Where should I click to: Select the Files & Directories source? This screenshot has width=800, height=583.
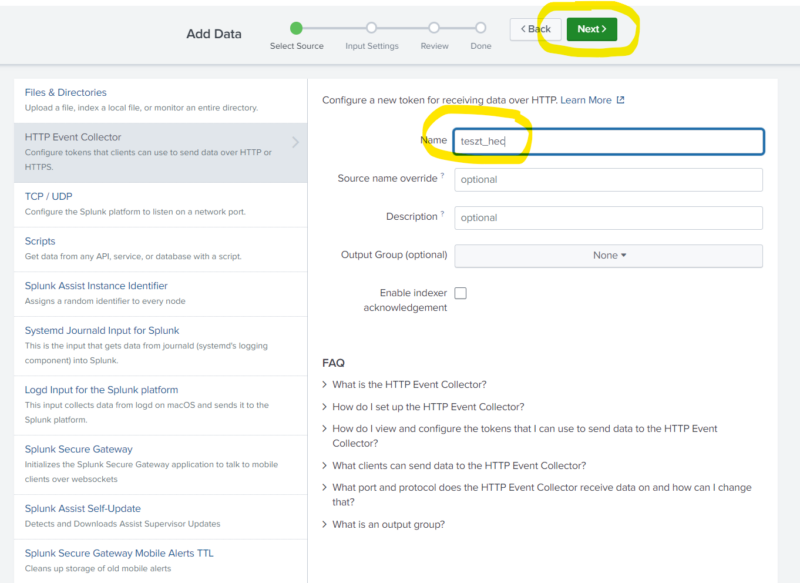click(161, 100)
